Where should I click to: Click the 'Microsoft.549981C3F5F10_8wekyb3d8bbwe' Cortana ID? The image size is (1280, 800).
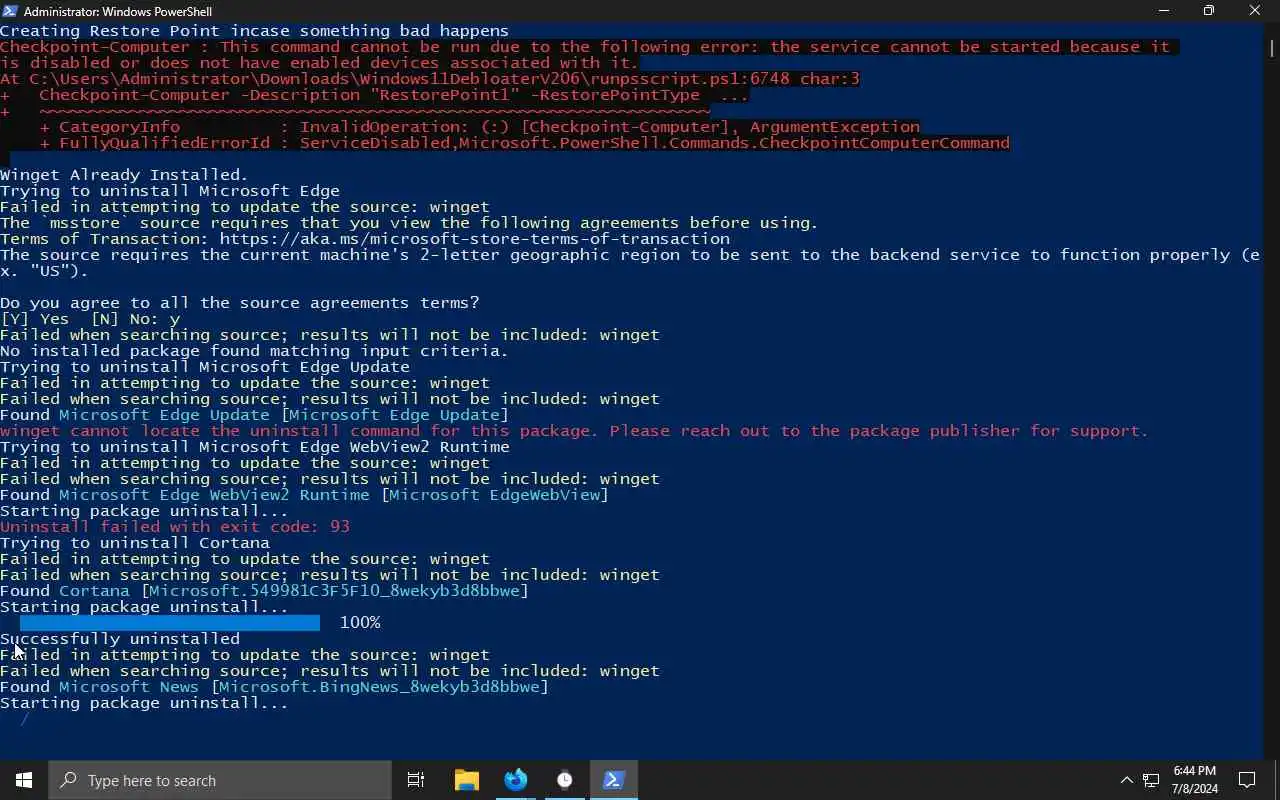coord(334,591)
